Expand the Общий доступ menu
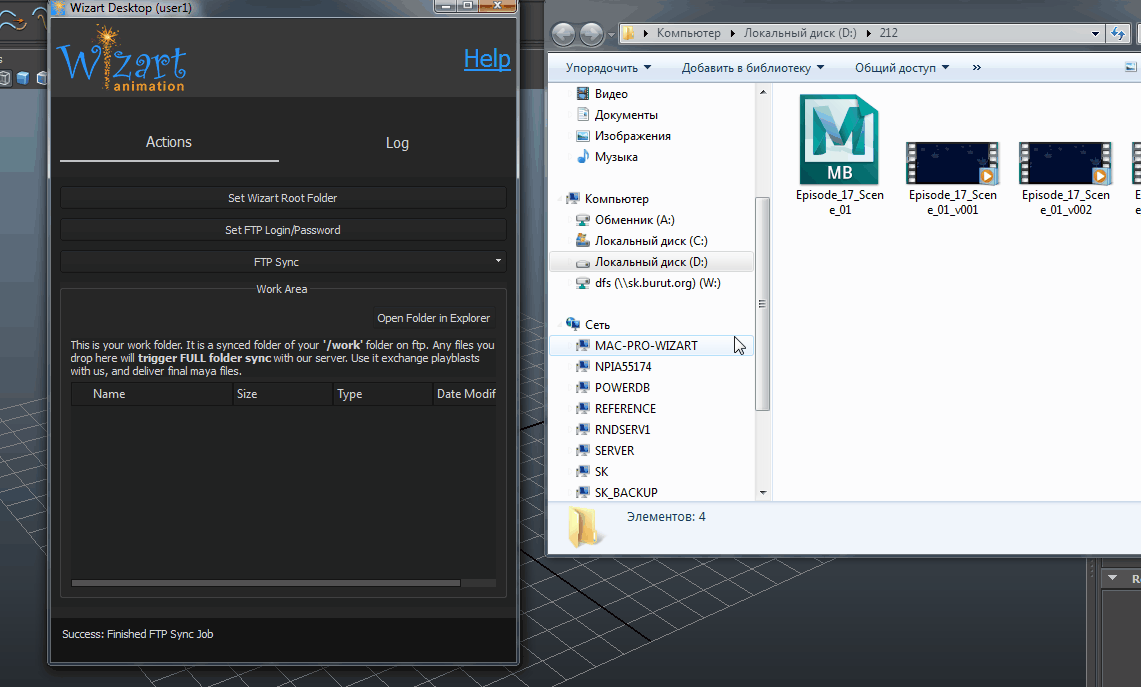Screen dimensions: 1141x687 (x=901, y=68)
